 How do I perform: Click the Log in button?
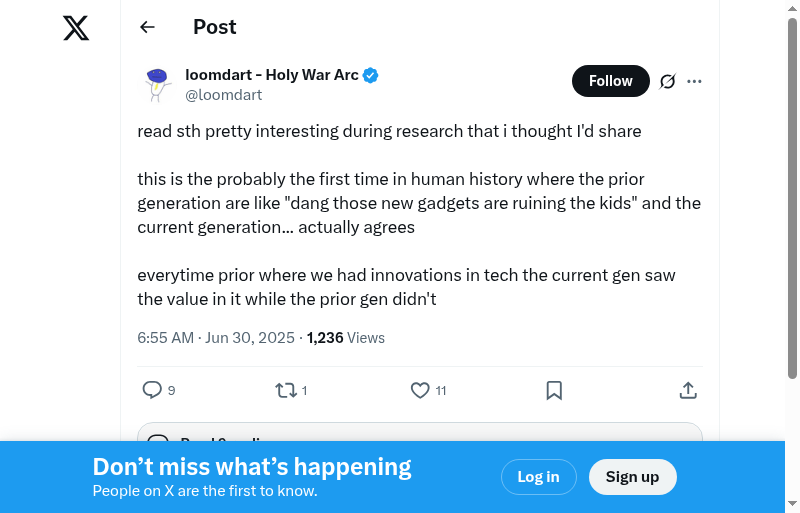(x=538, y=477)
